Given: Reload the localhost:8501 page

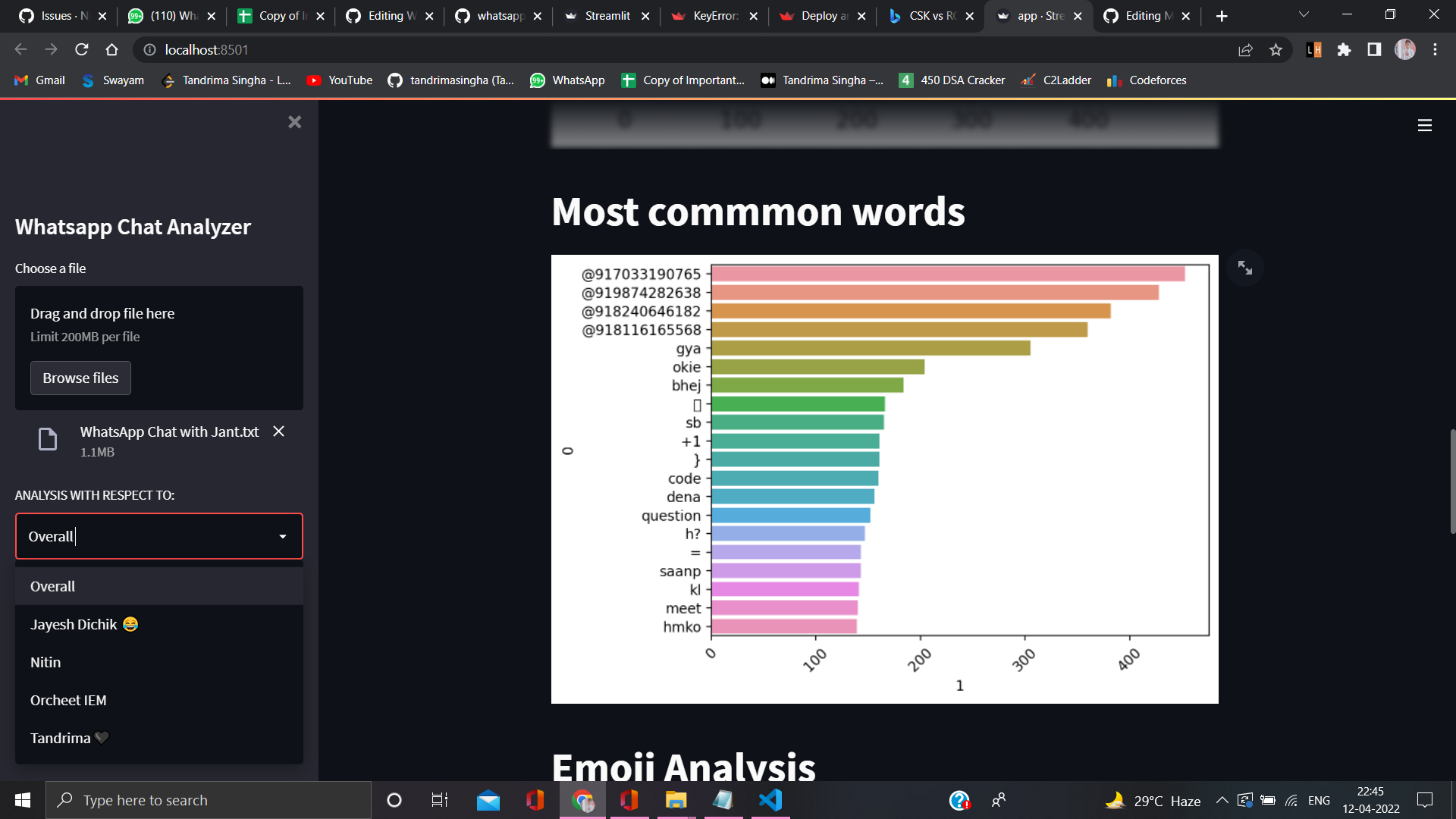Looking at the screenshot, I should tap(81, 50).
